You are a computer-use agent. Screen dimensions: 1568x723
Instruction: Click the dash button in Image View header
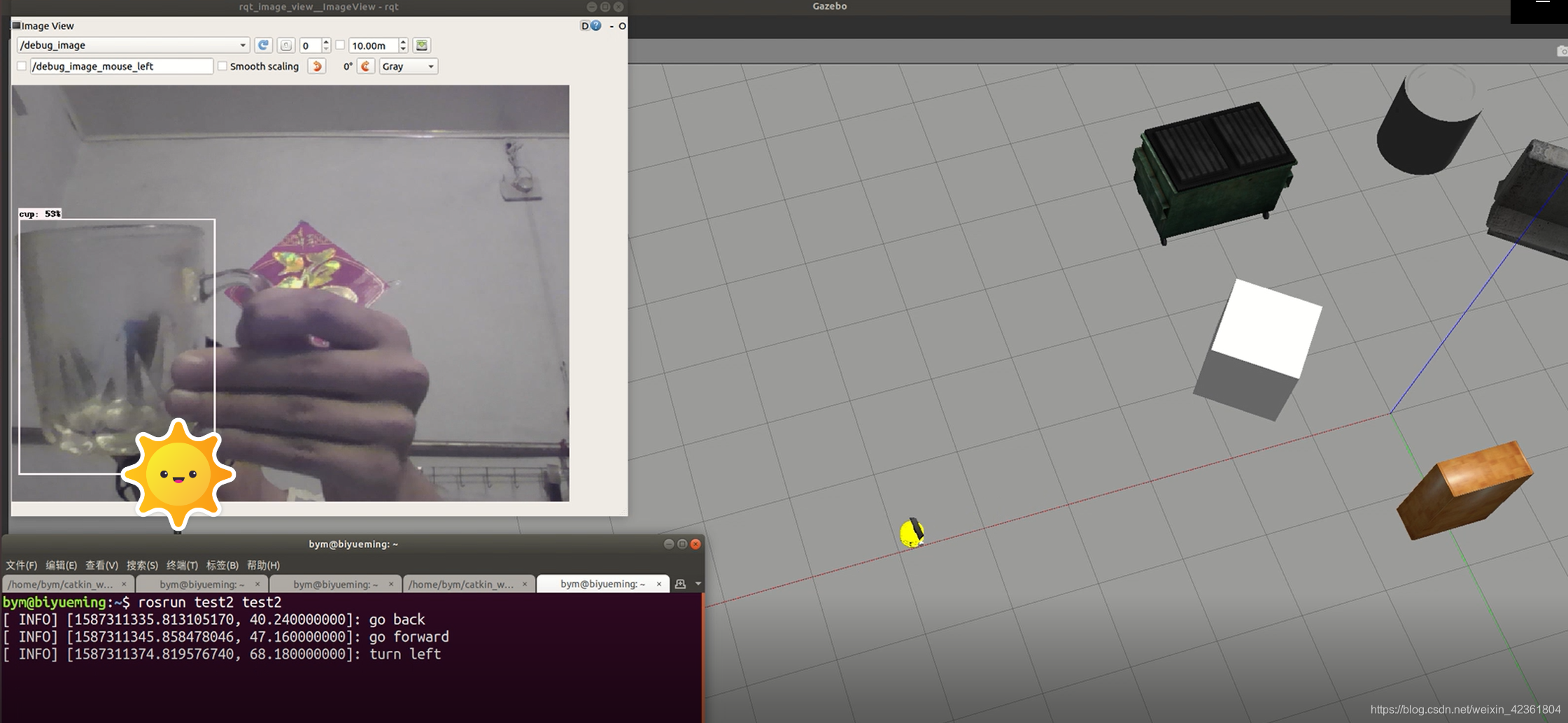(612, 26)
